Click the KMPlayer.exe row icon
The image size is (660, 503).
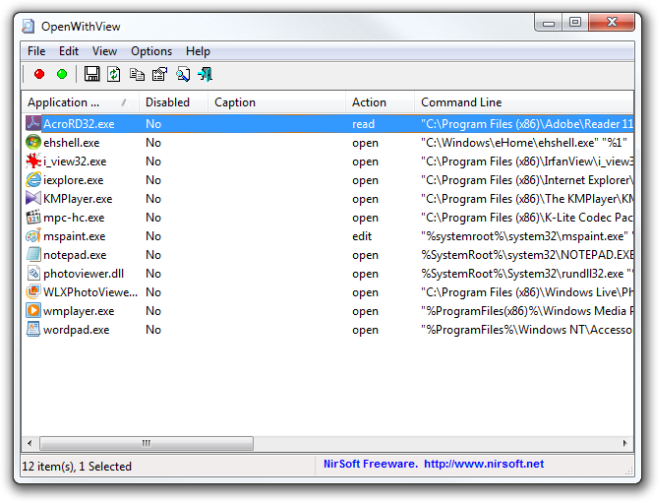33,198
